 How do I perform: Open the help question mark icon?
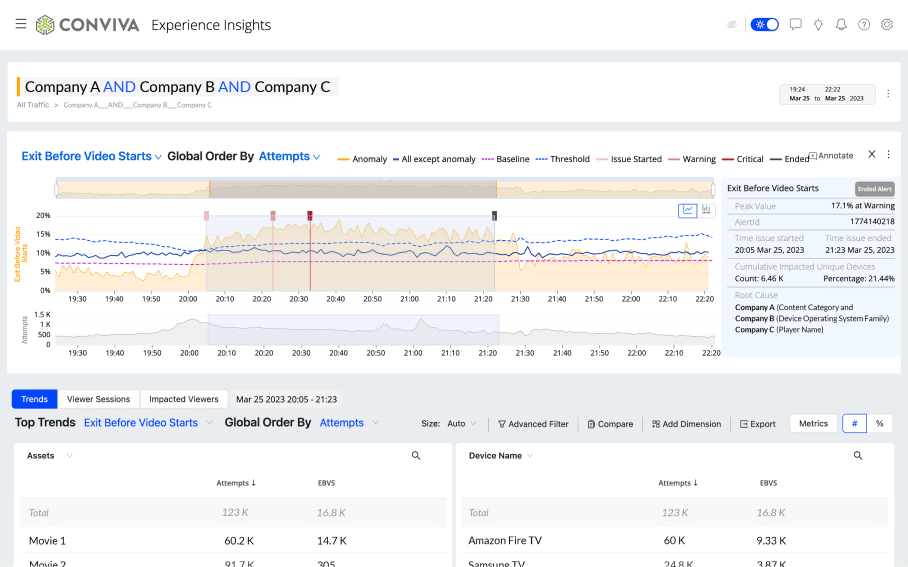point(864,24)
